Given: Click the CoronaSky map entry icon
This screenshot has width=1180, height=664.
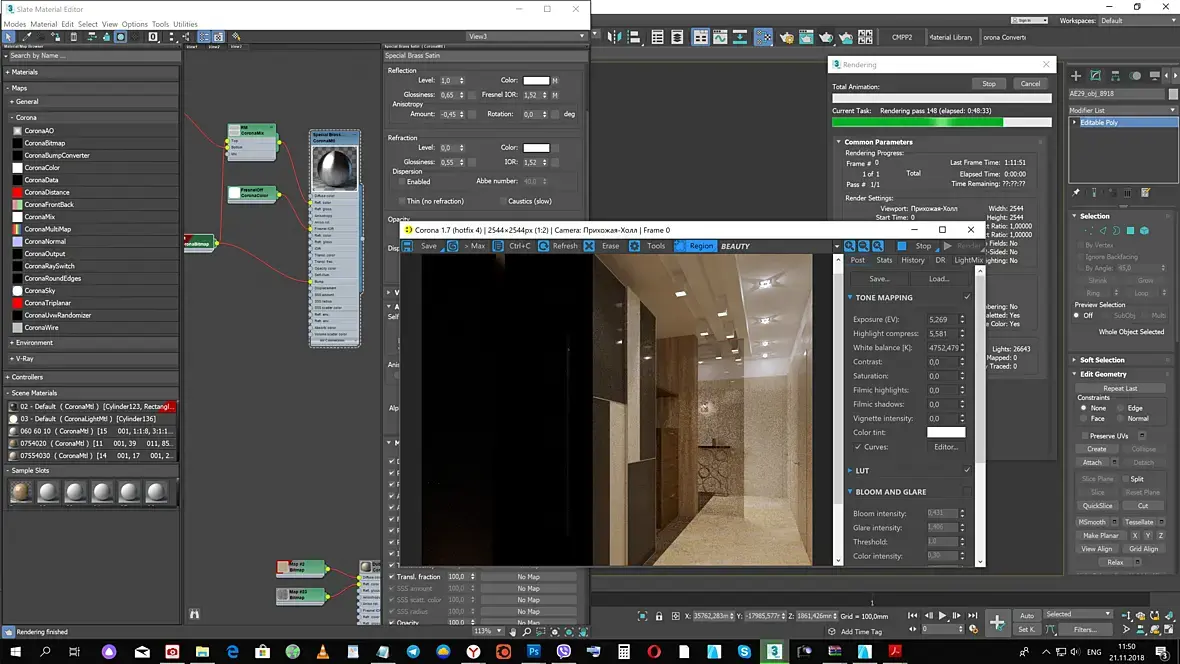Looking at the screenshot, I should coord(17,291).
